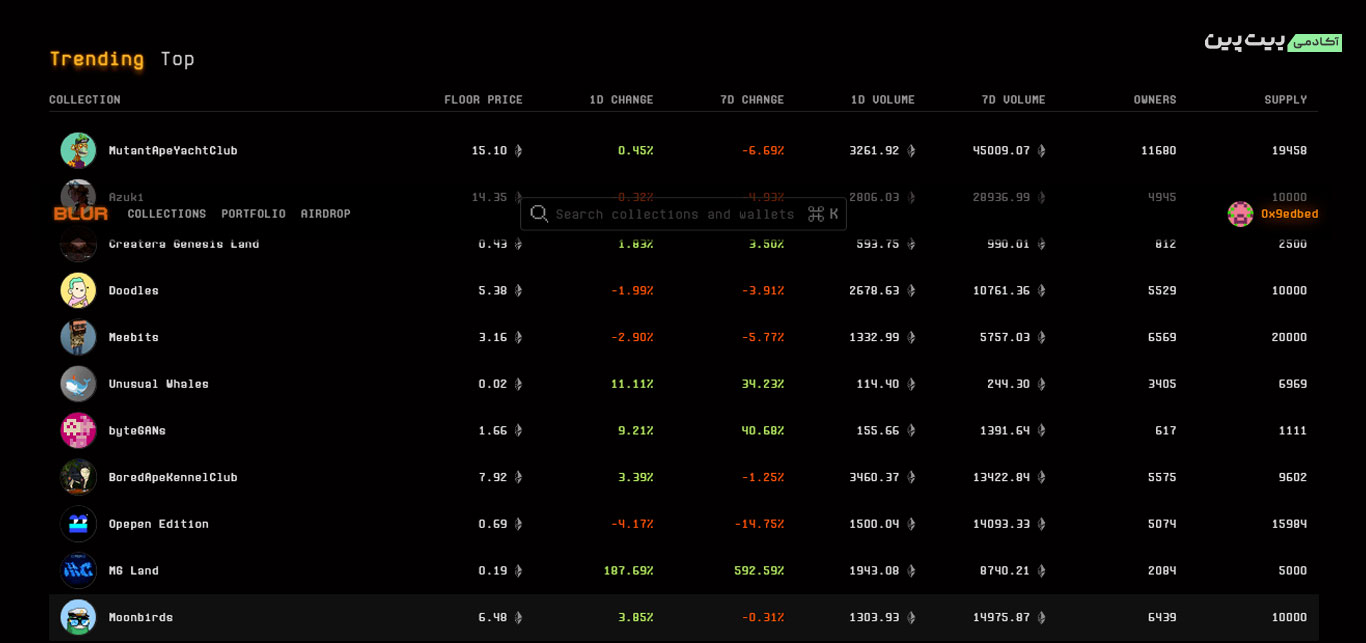Click Opepen Edition 7D change -14.75%
The width and height of the screenshot is (1366, 643).
pyautogui.click(x=759, y=524)
